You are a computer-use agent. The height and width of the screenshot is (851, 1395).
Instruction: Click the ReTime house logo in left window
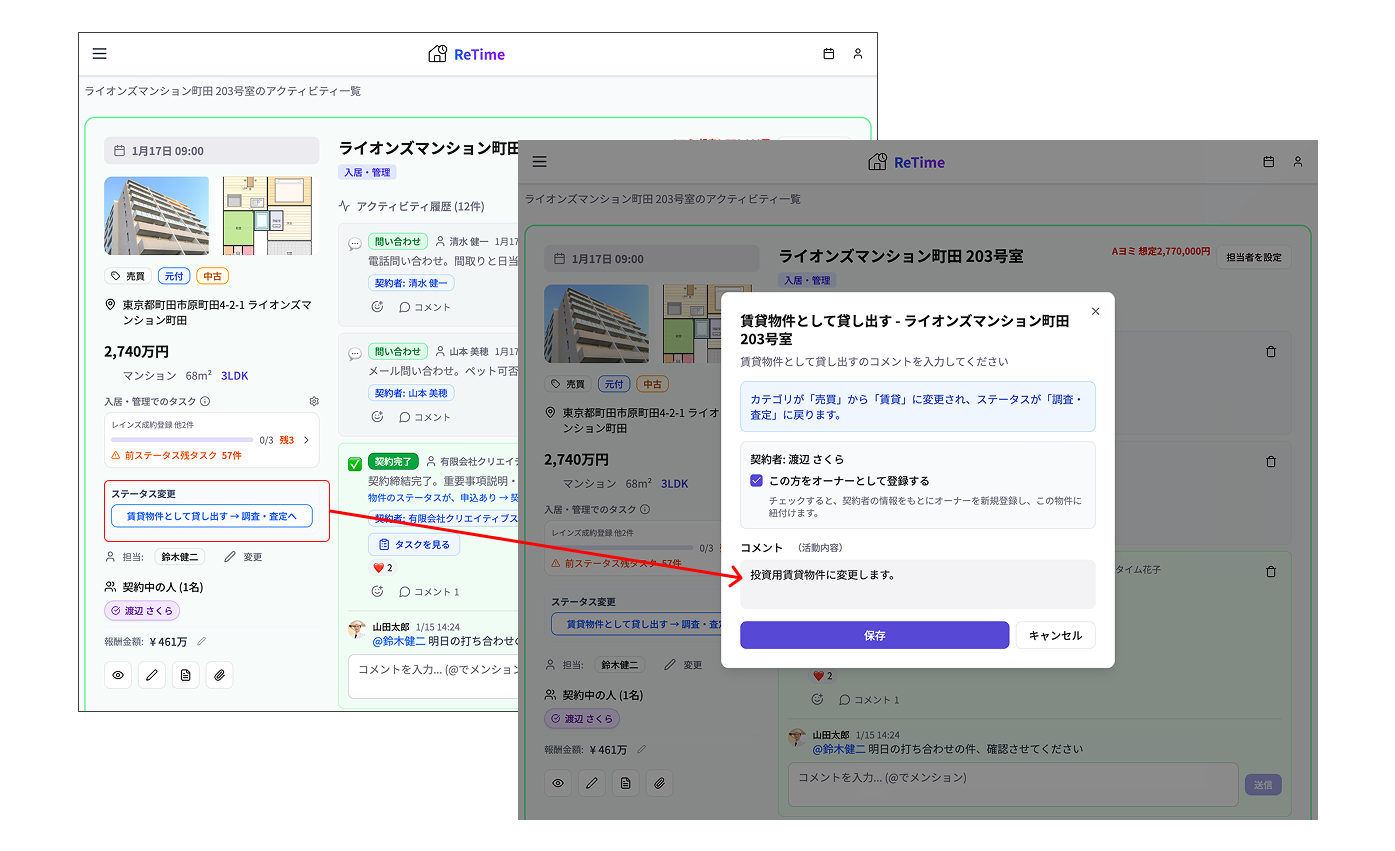[x=437, y=54]
